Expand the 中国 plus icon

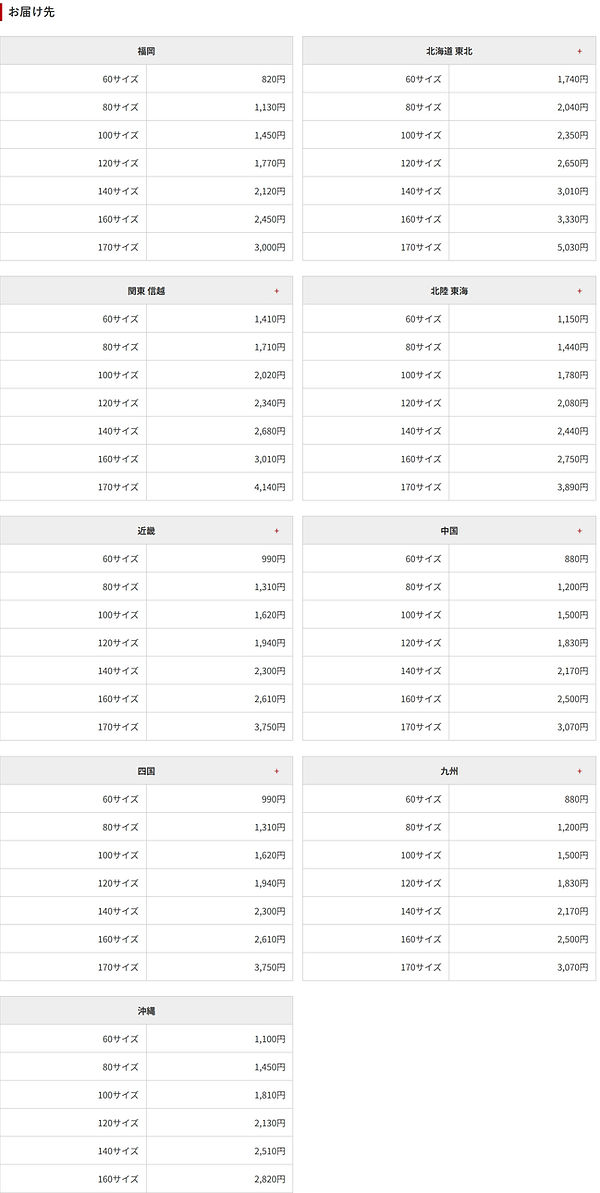click(x=579, y=531)
